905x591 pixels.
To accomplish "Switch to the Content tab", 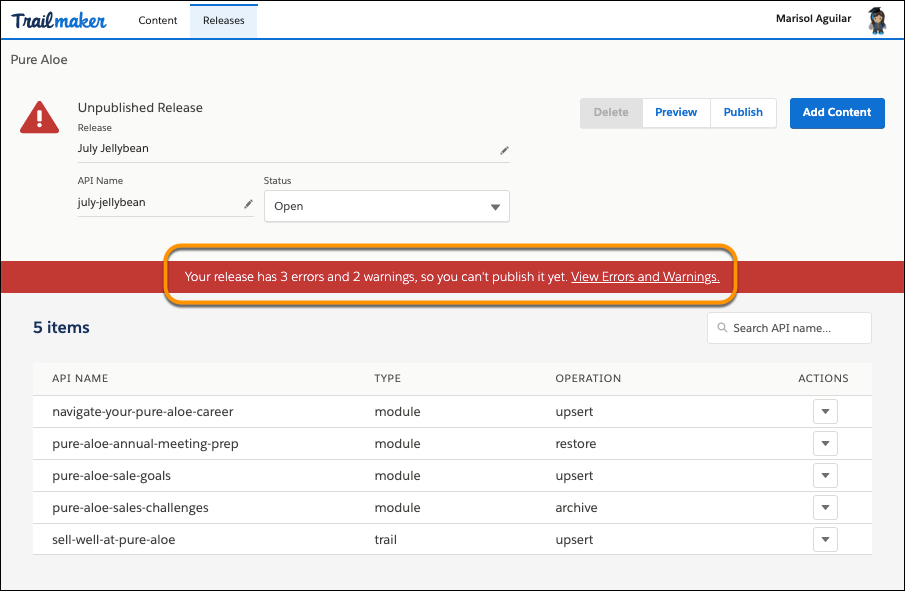I will [158, 20].
